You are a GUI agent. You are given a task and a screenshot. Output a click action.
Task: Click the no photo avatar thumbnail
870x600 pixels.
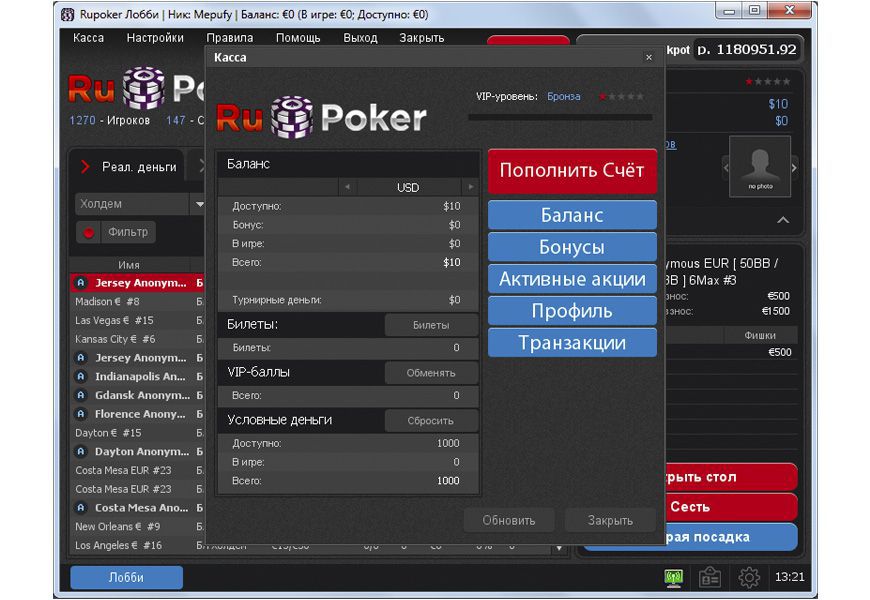[759, 166]
